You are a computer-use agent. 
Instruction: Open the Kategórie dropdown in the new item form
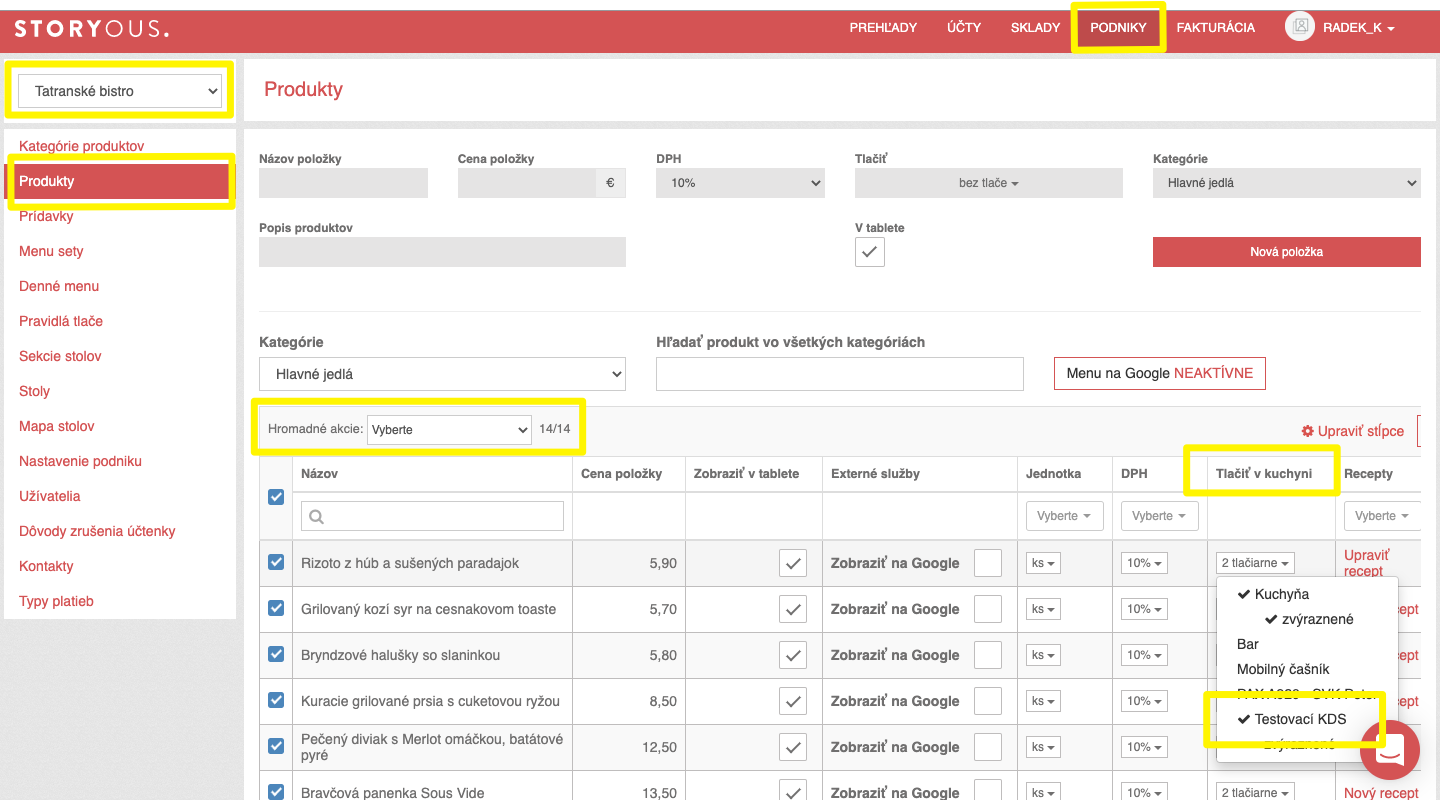1287,183
